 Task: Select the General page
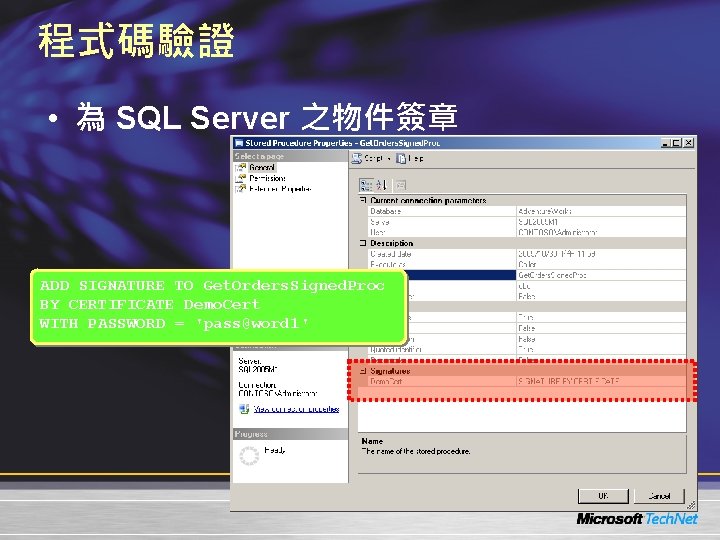(262, 168)
